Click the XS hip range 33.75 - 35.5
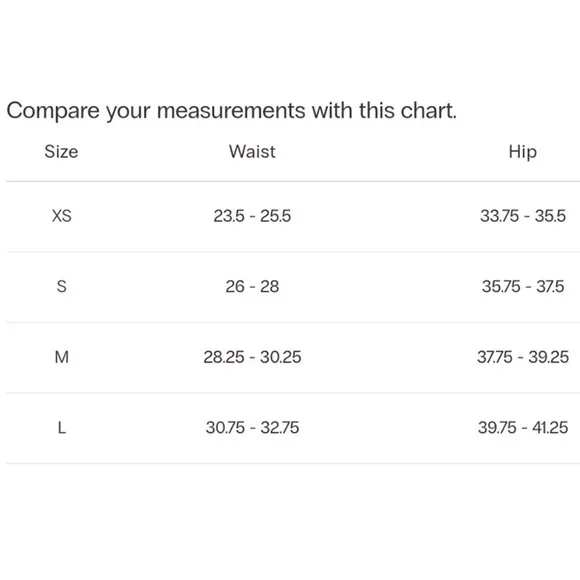580x580 pixels. pos(523,216)
